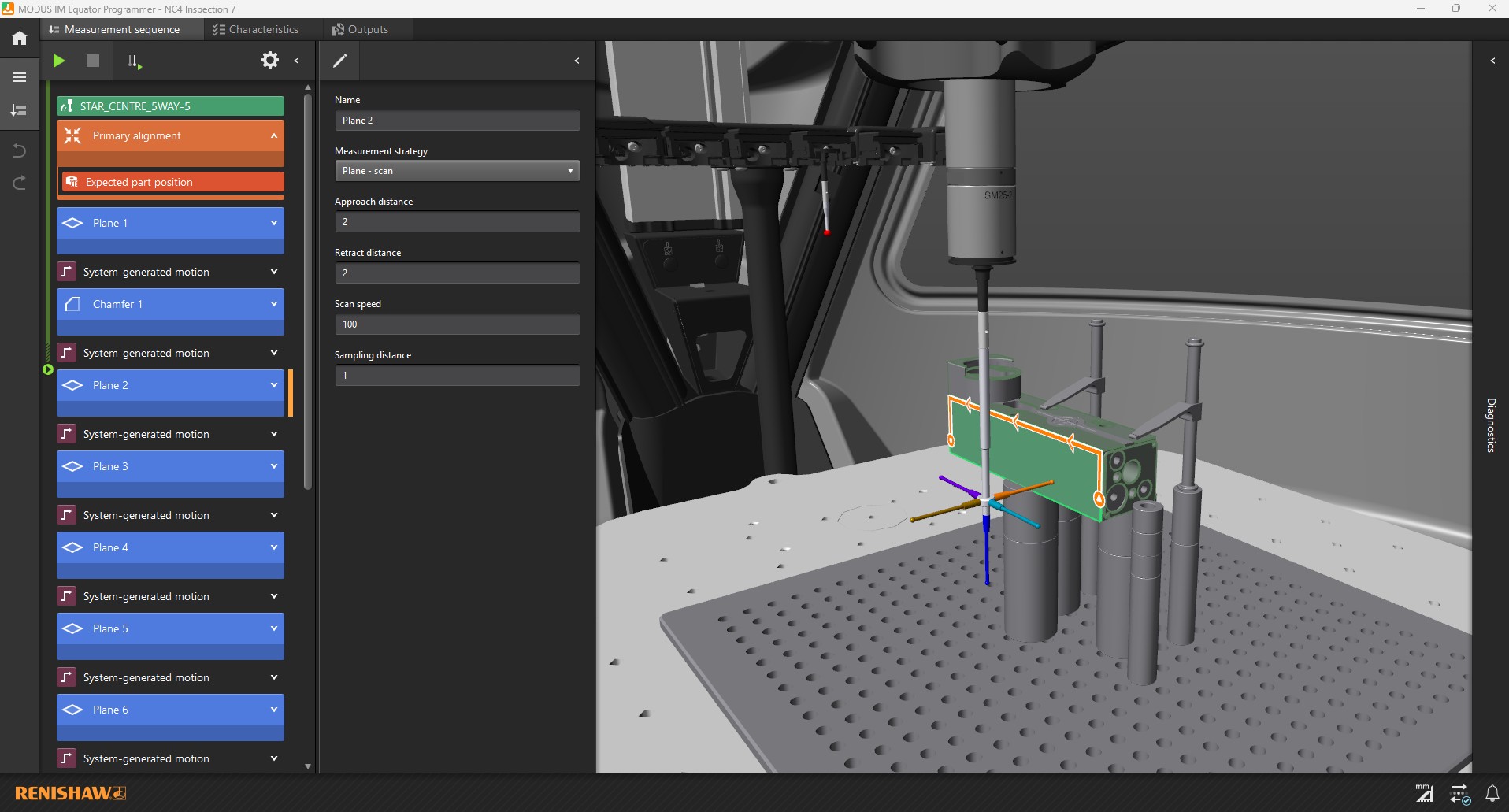Click the run-from-step icon

134,61
